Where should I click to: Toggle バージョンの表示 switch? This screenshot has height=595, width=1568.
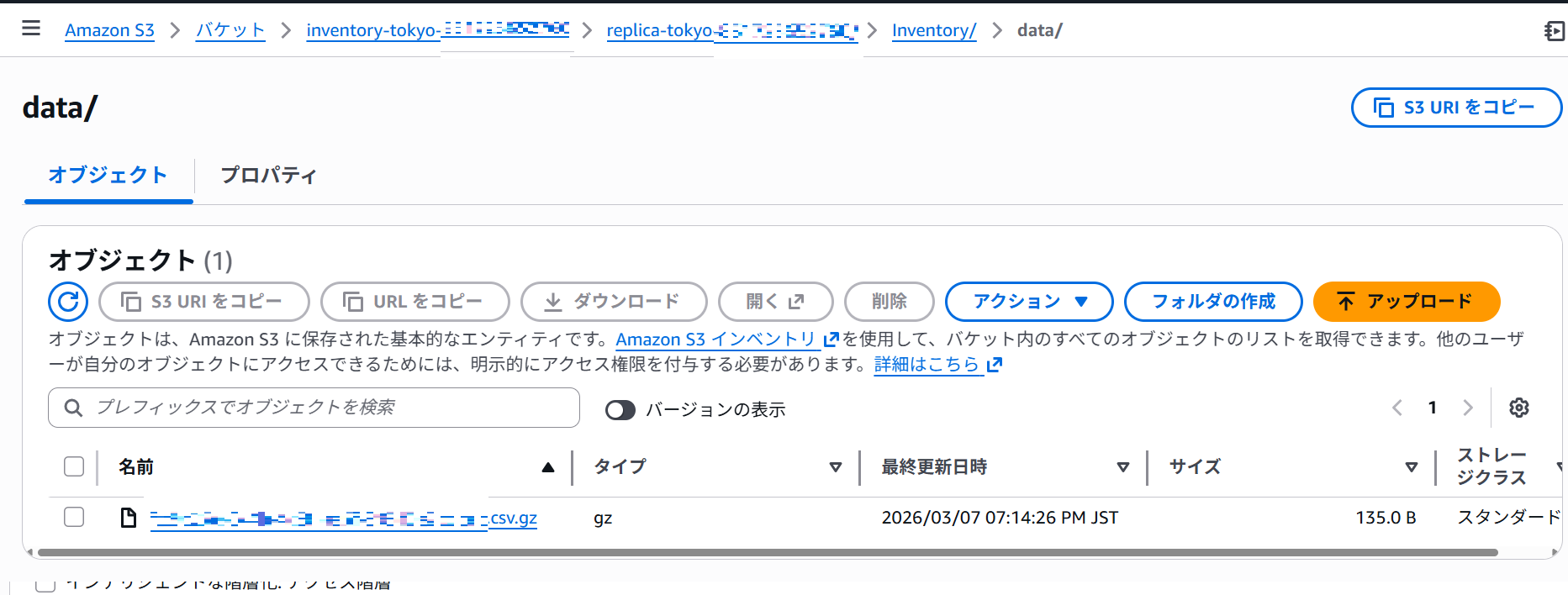(x=620, y=409)
